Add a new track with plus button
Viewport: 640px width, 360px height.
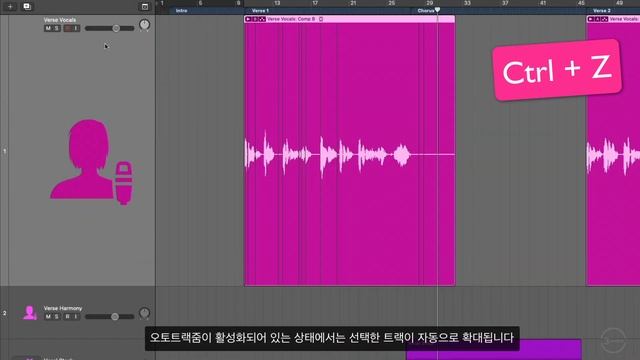click(10, 7)
